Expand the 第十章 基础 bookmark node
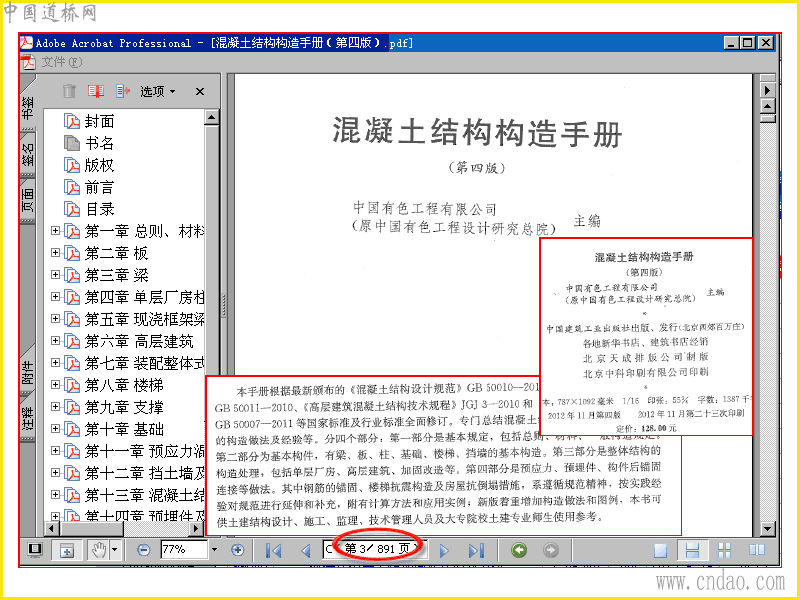This screenshot has height=600, width=800. [x=55, y=429]
